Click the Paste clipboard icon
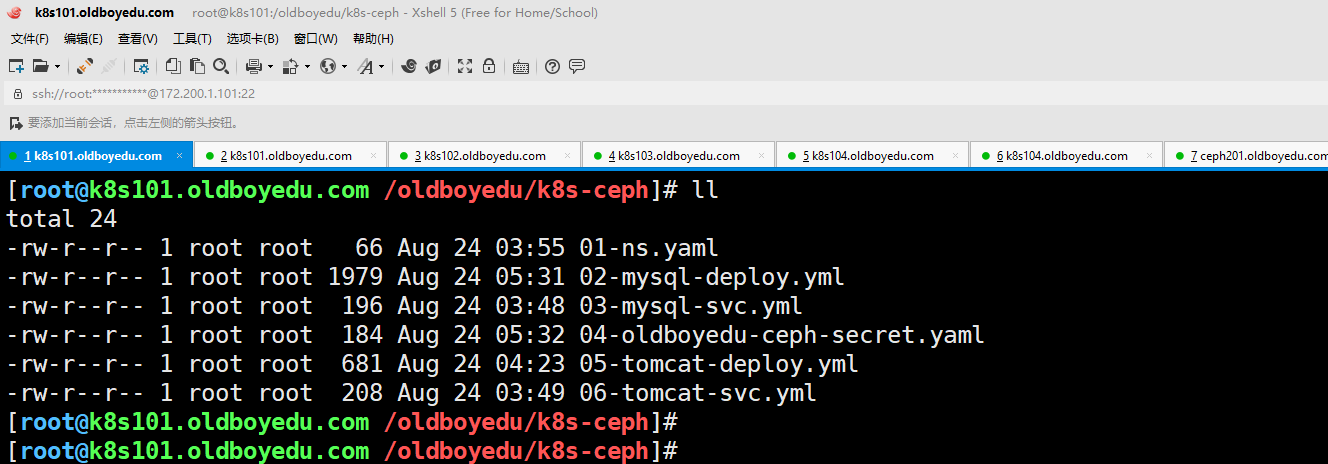The image size is (1328, 464). pos(197,67)
